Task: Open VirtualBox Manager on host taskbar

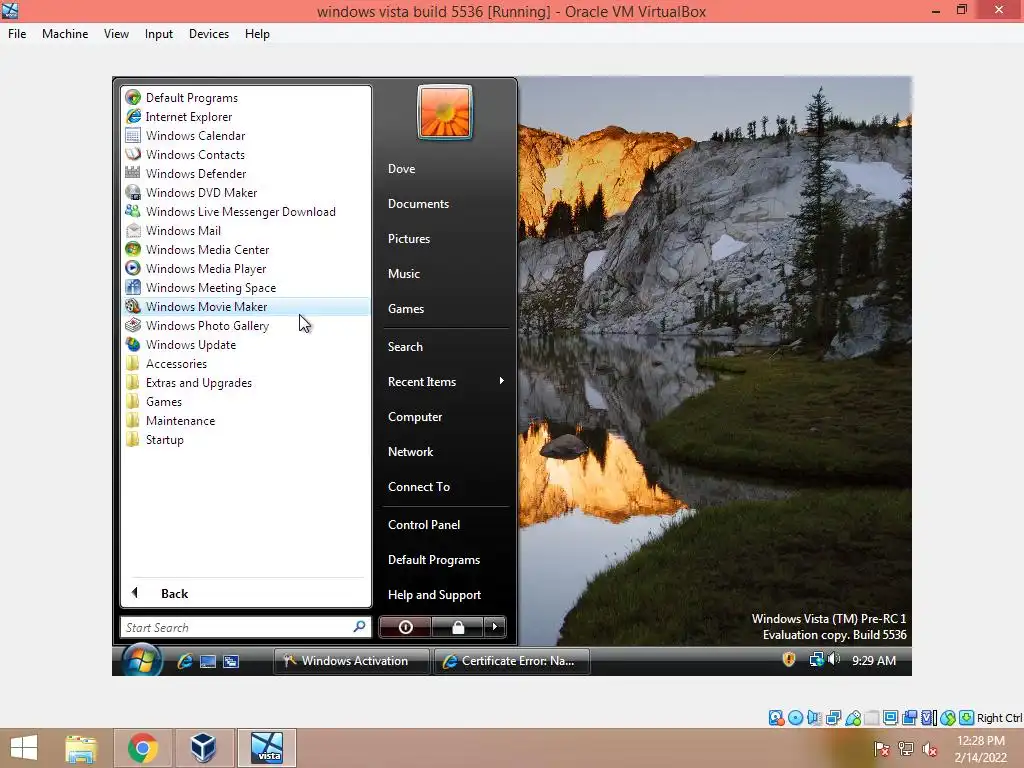Action: [x=204, y=748]
